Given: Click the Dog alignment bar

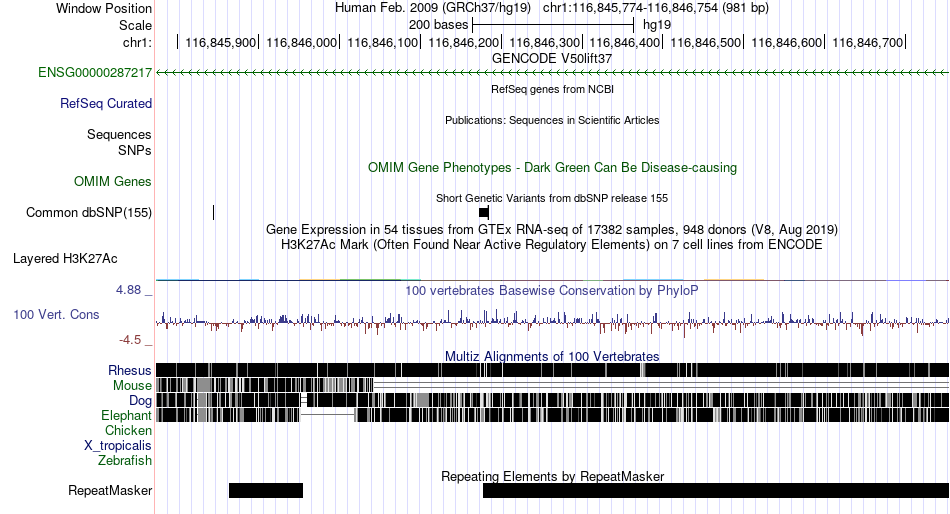Looking at the screenshot, I should pos(552,400).
